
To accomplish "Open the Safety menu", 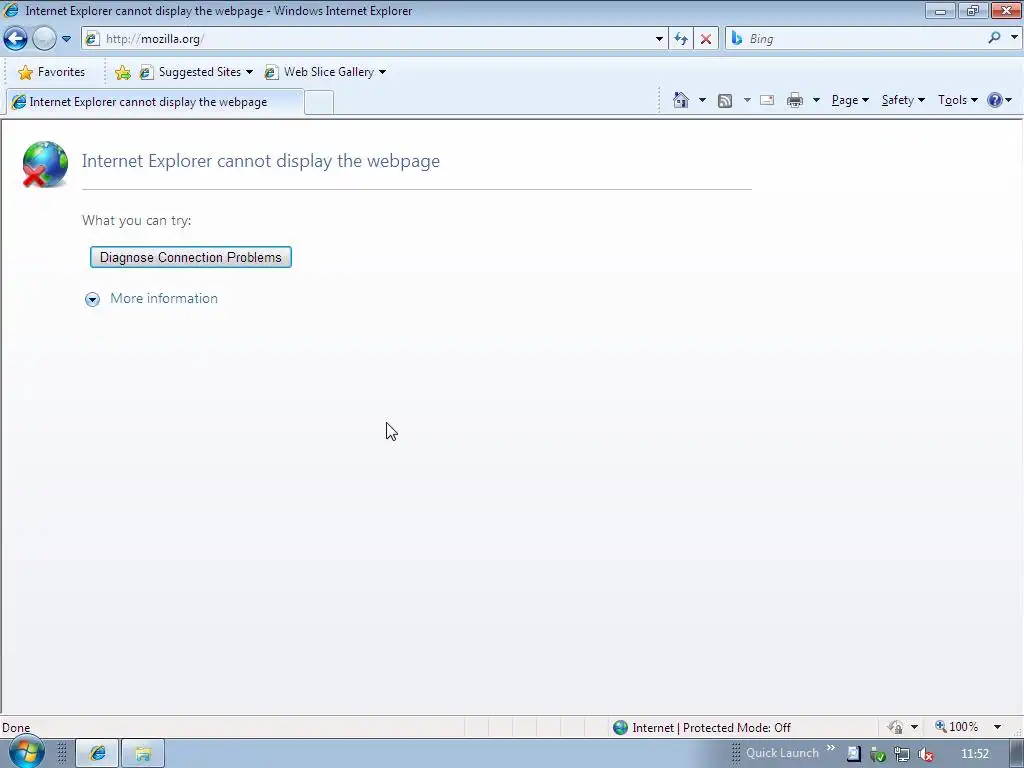I will (903, 100).
